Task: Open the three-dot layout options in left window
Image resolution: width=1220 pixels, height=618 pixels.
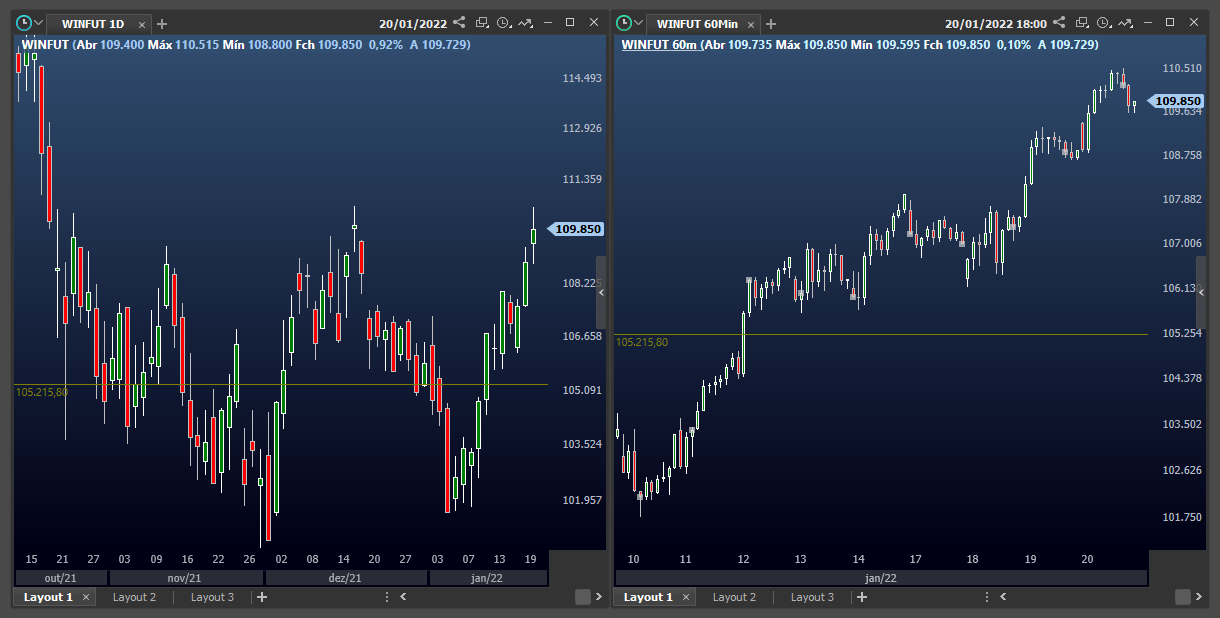Action: [x=387, y=597]
